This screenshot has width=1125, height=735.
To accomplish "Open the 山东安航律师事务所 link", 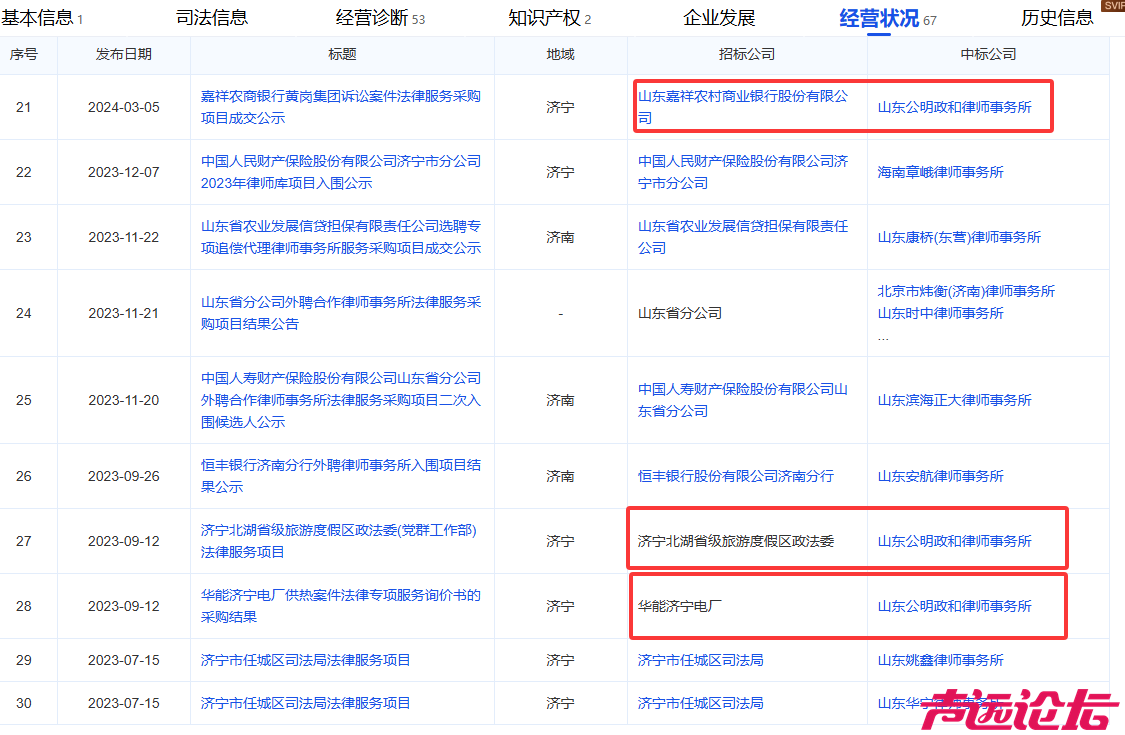I will tap(940, 476).
